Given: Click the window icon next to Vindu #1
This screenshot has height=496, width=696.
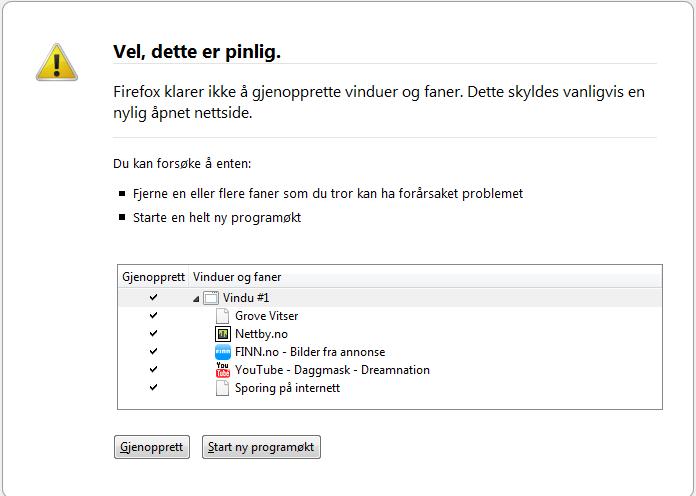Looking at the screenshot, I should tap(211, 298).
